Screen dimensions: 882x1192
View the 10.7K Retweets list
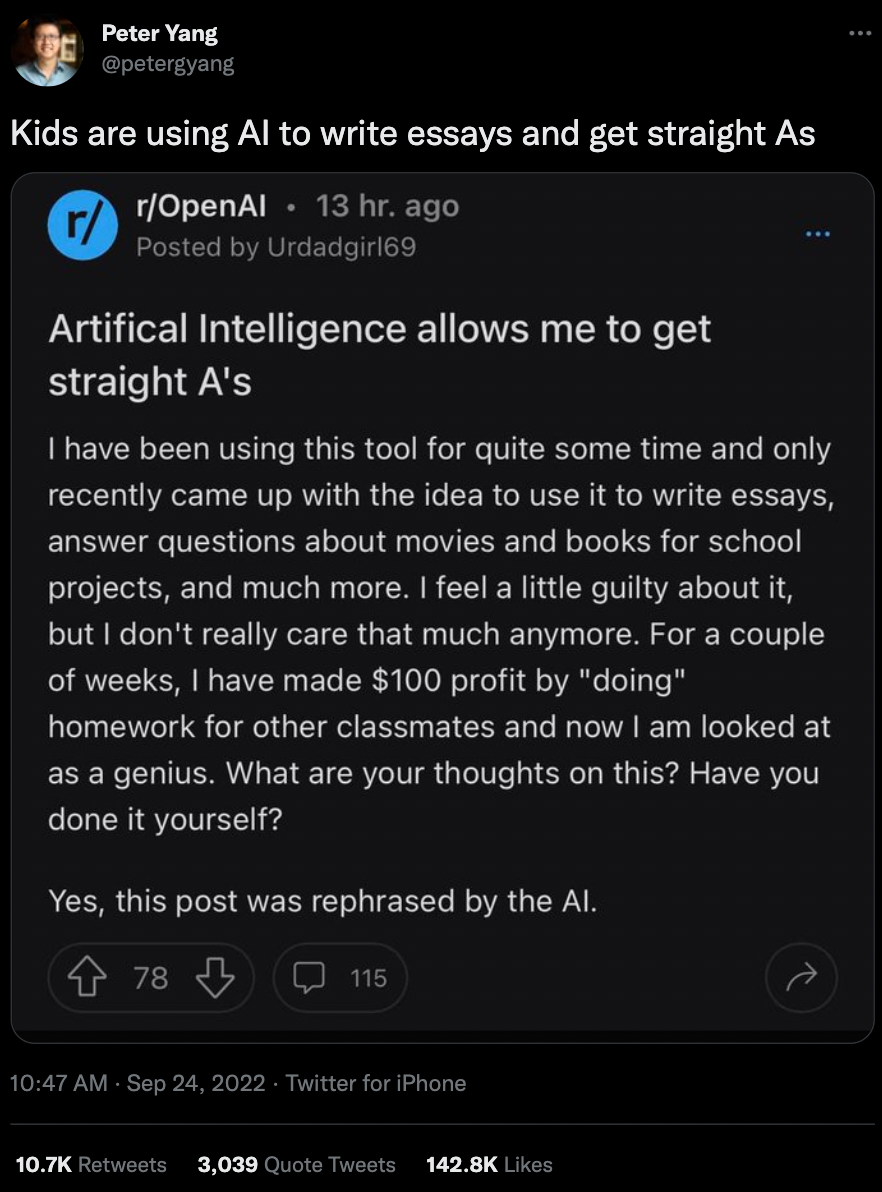click(x=91, y=1164)
